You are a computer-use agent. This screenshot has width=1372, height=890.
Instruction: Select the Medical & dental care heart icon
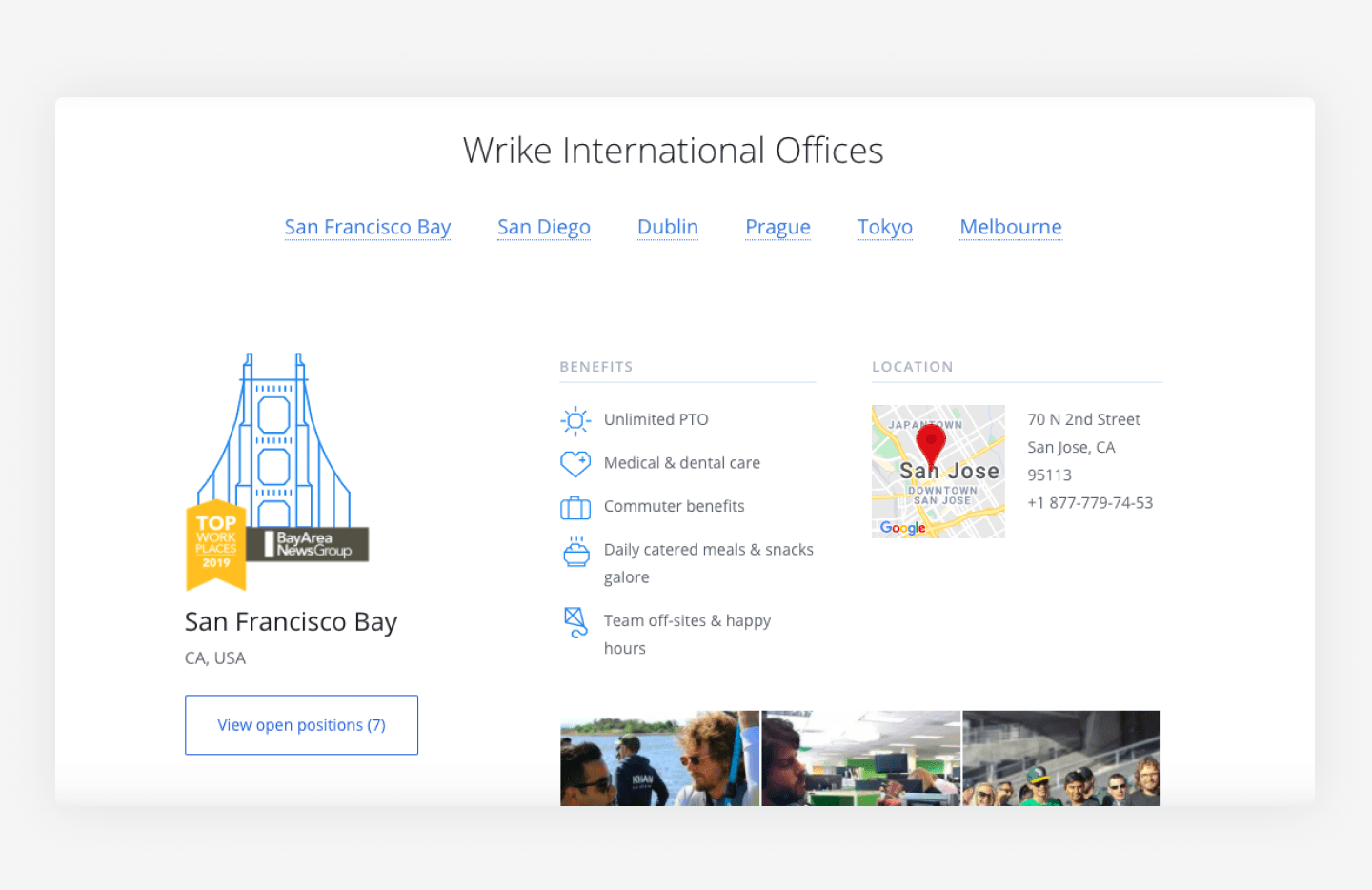point(575,463)
